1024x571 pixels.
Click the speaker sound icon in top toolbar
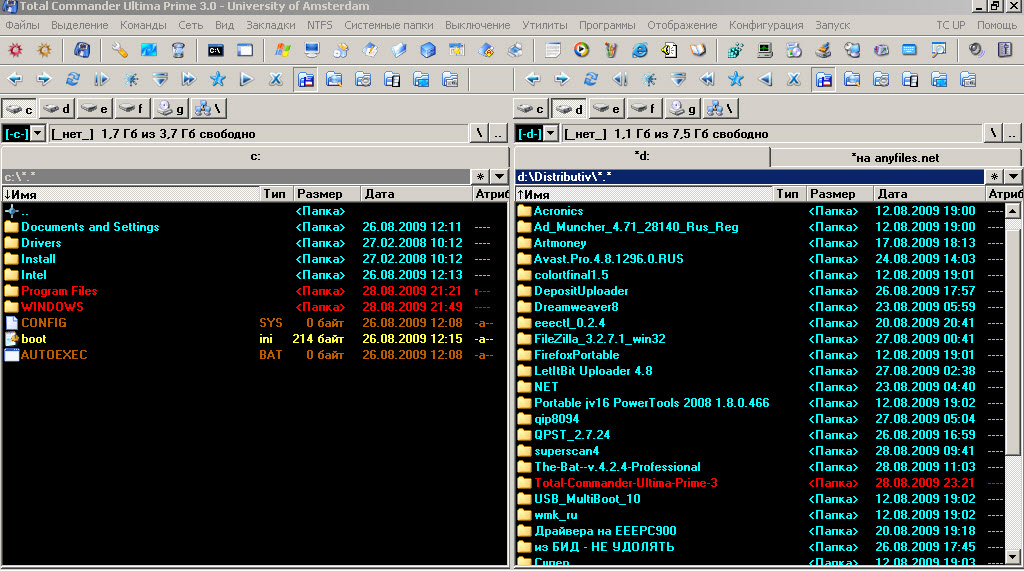point(976,50)
